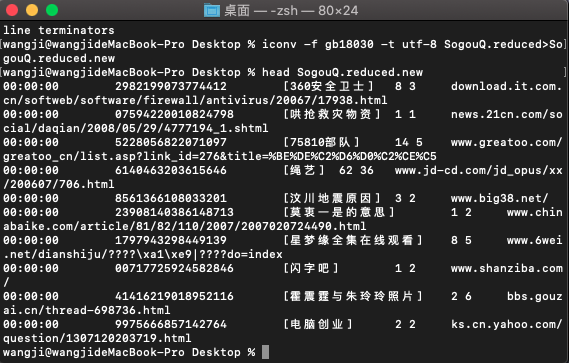Click user ID '00717725924582846'
The height and width of the screenshot is (363, 569).
pos(174,268)
